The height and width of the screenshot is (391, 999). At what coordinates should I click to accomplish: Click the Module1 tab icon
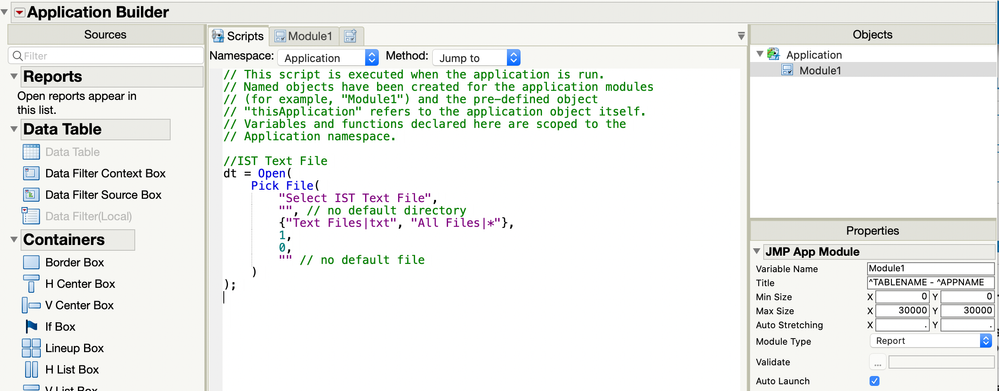click(x=280, y=36)
